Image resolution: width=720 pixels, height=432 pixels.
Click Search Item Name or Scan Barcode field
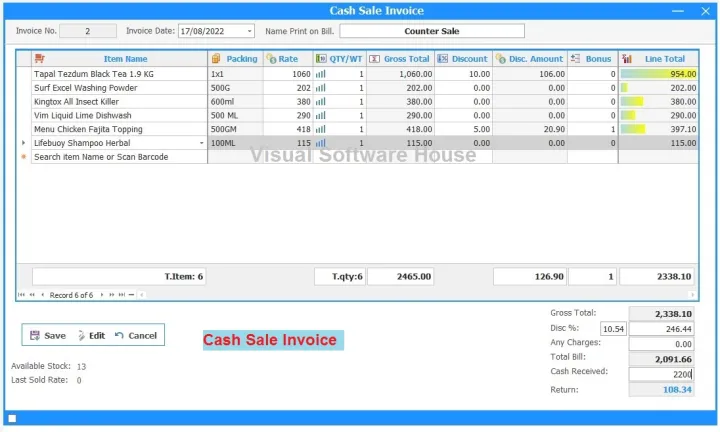(x=119, y=157)
